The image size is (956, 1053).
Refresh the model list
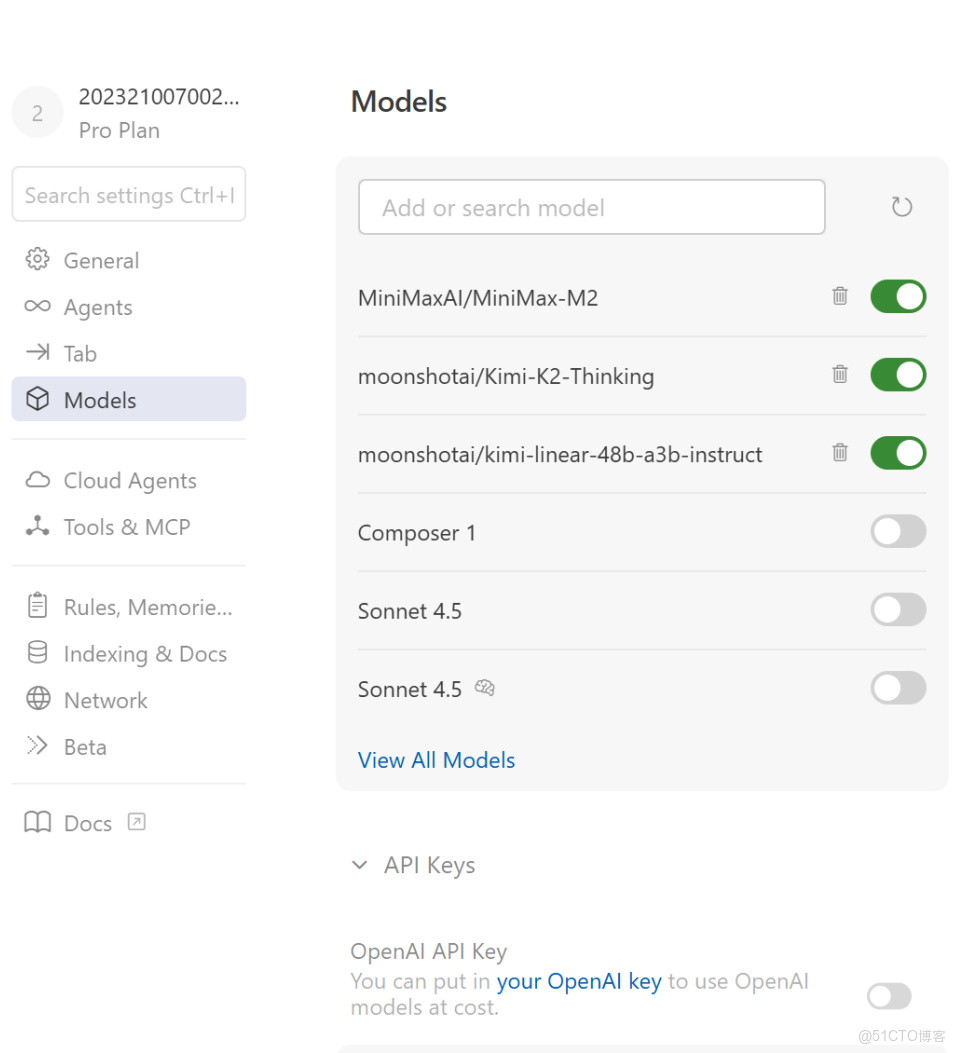coord(901,206)
